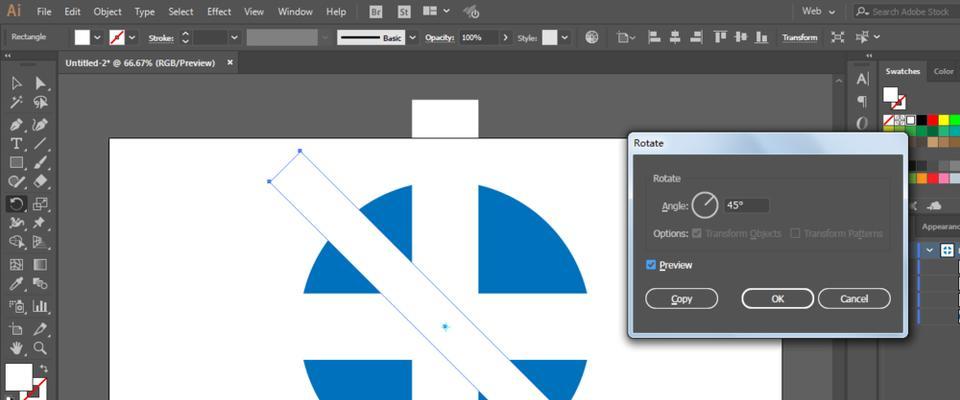The image size is (960, 400).
Task: Select the Shaper tool
Action: click(x=17, y=182)
